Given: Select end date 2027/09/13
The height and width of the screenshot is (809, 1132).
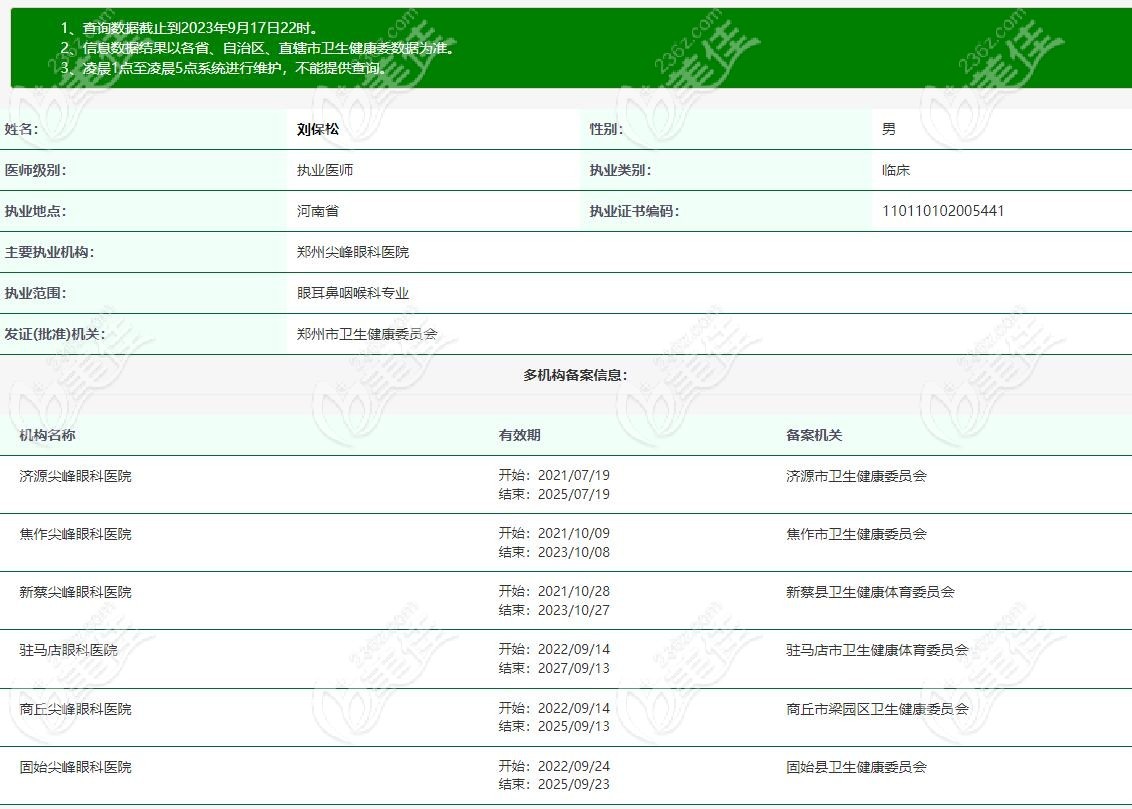Looking at the screenshot, I should [x=574, y=668].
